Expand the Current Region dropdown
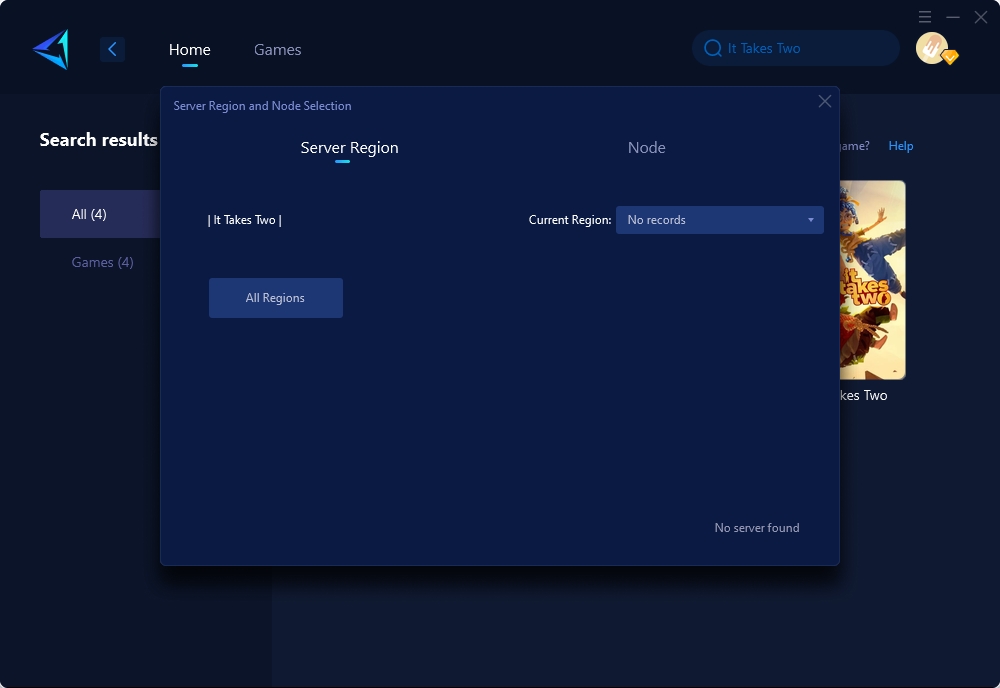Viewport: 1000px width, 688px height. click(x=719, y=220)
